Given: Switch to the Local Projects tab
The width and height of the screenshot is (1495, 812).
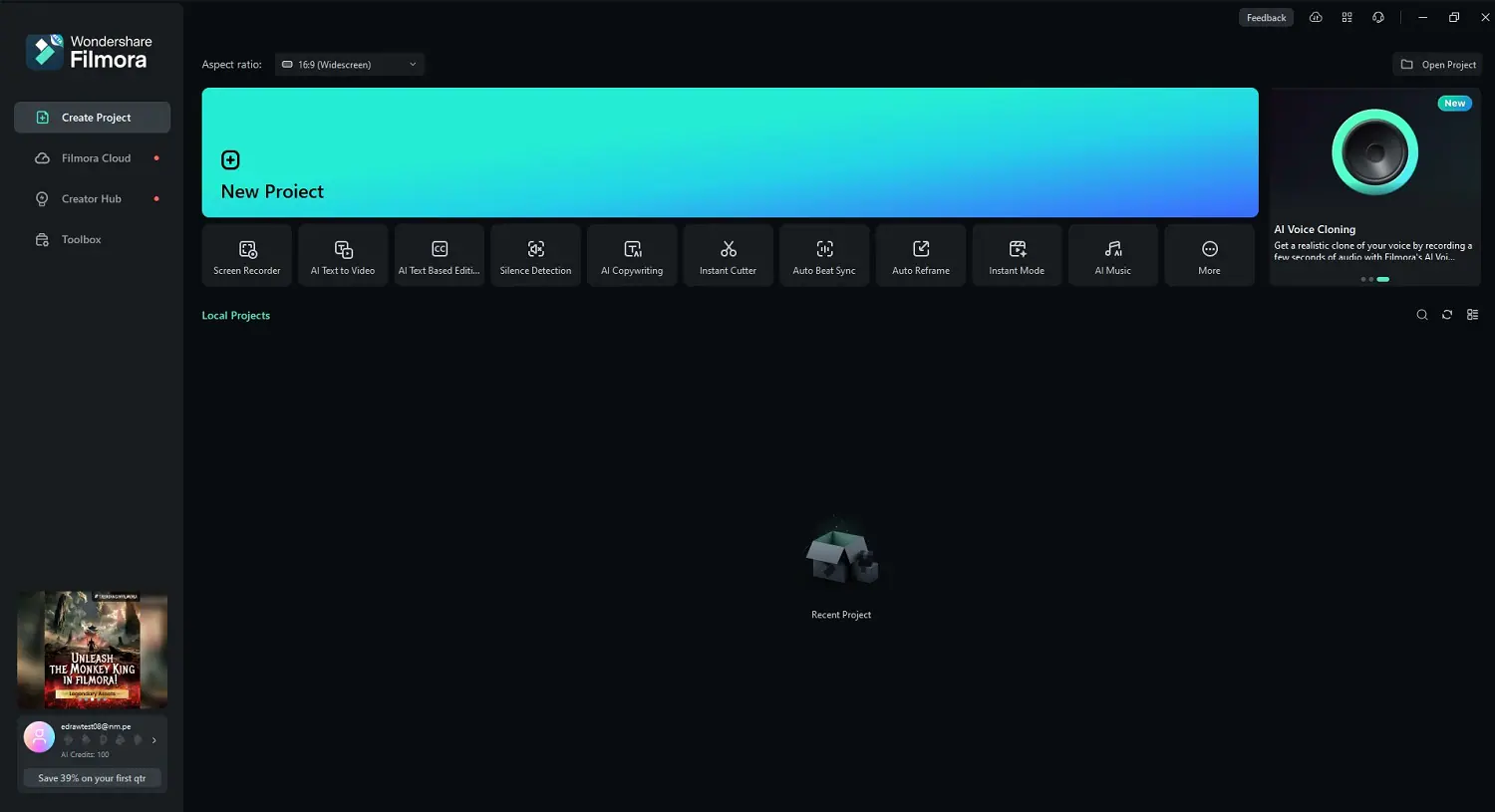Looking at the screenshot, I should pos(236,316).
